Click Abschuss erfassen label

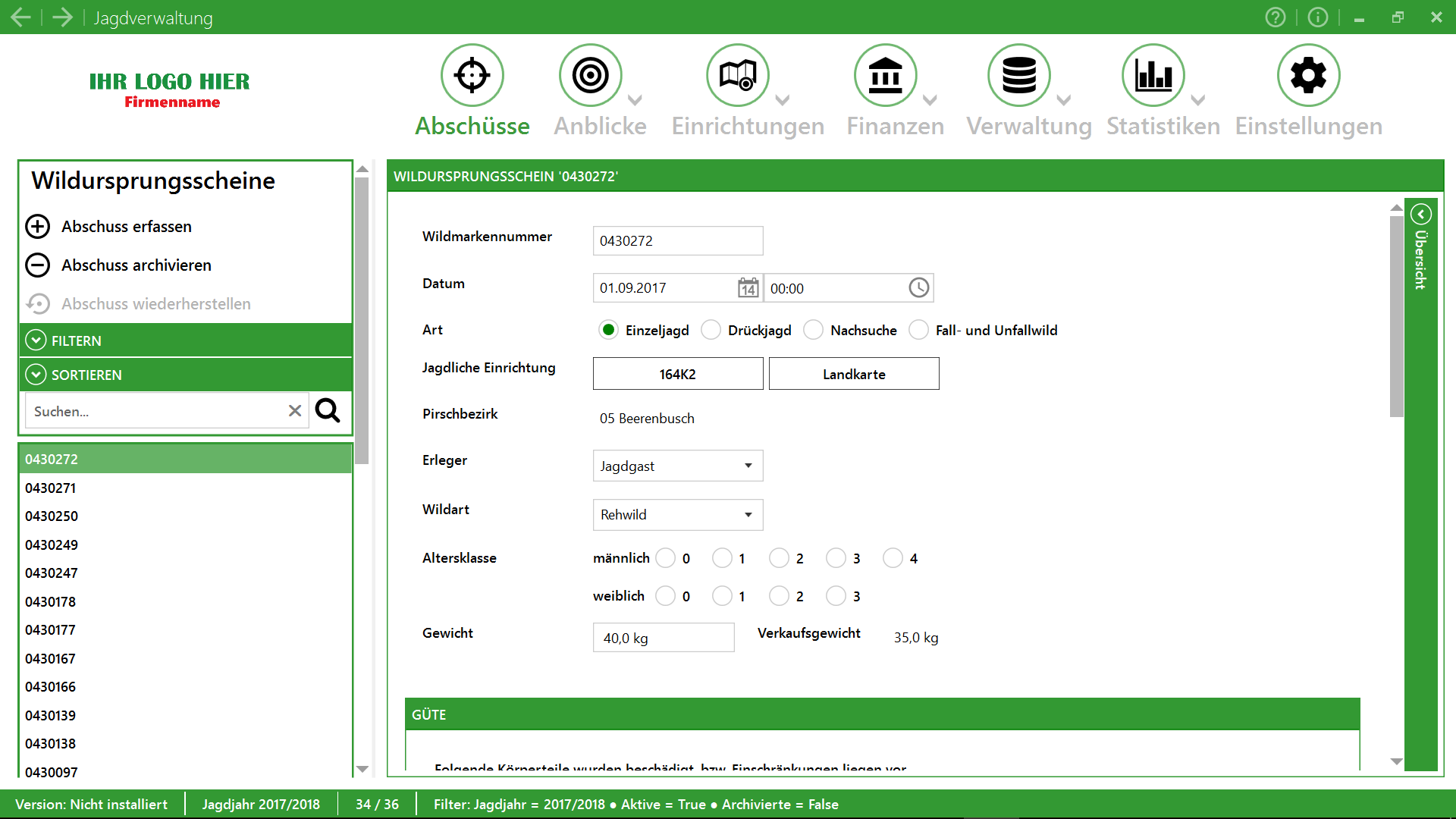(127, 226)
